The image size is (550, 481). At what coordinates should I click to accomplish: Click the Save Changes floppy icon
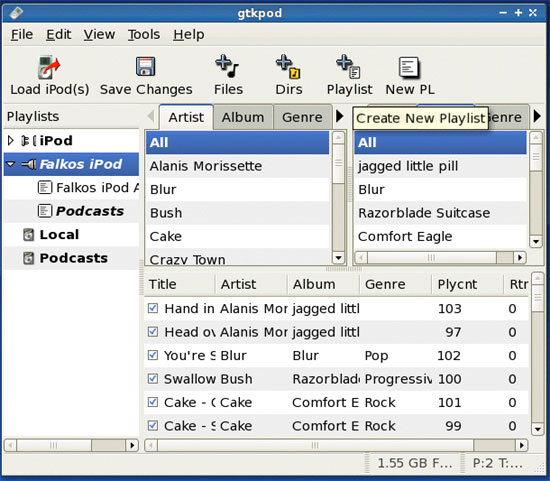tap(146, 66)
